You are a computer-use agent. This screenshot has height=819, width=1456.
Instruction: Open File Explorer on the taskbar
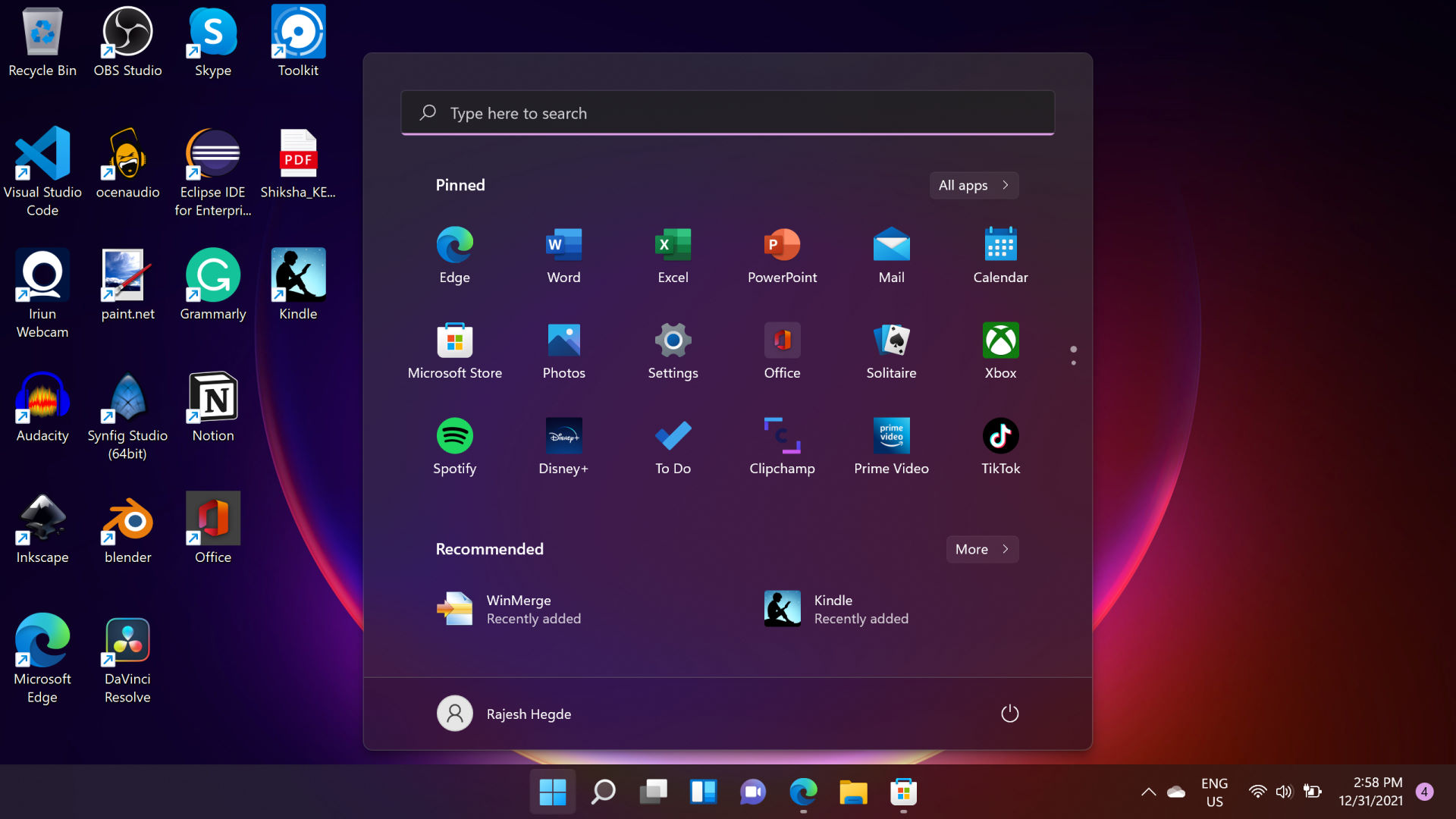pyautogui.click(x=853, y=792)
